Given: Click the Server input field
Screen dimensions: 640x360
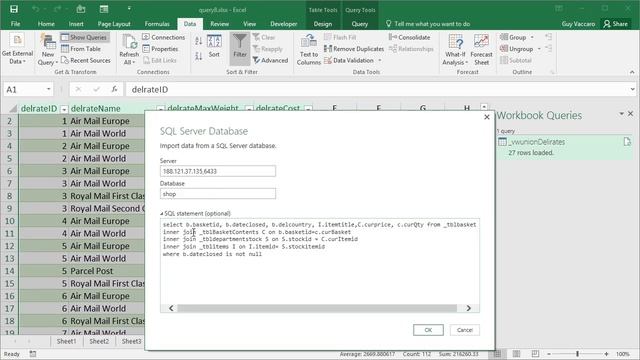Looking at the screenshot, I should (218, 171).
